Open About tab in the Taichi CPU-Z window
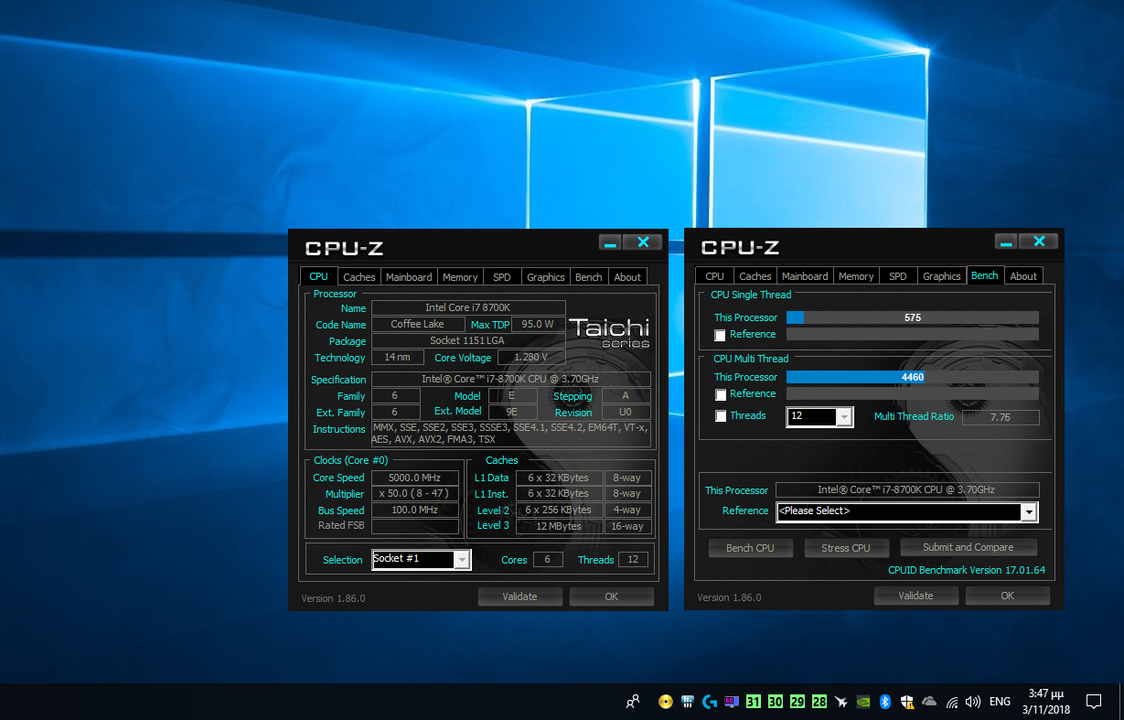 (627, 277)
